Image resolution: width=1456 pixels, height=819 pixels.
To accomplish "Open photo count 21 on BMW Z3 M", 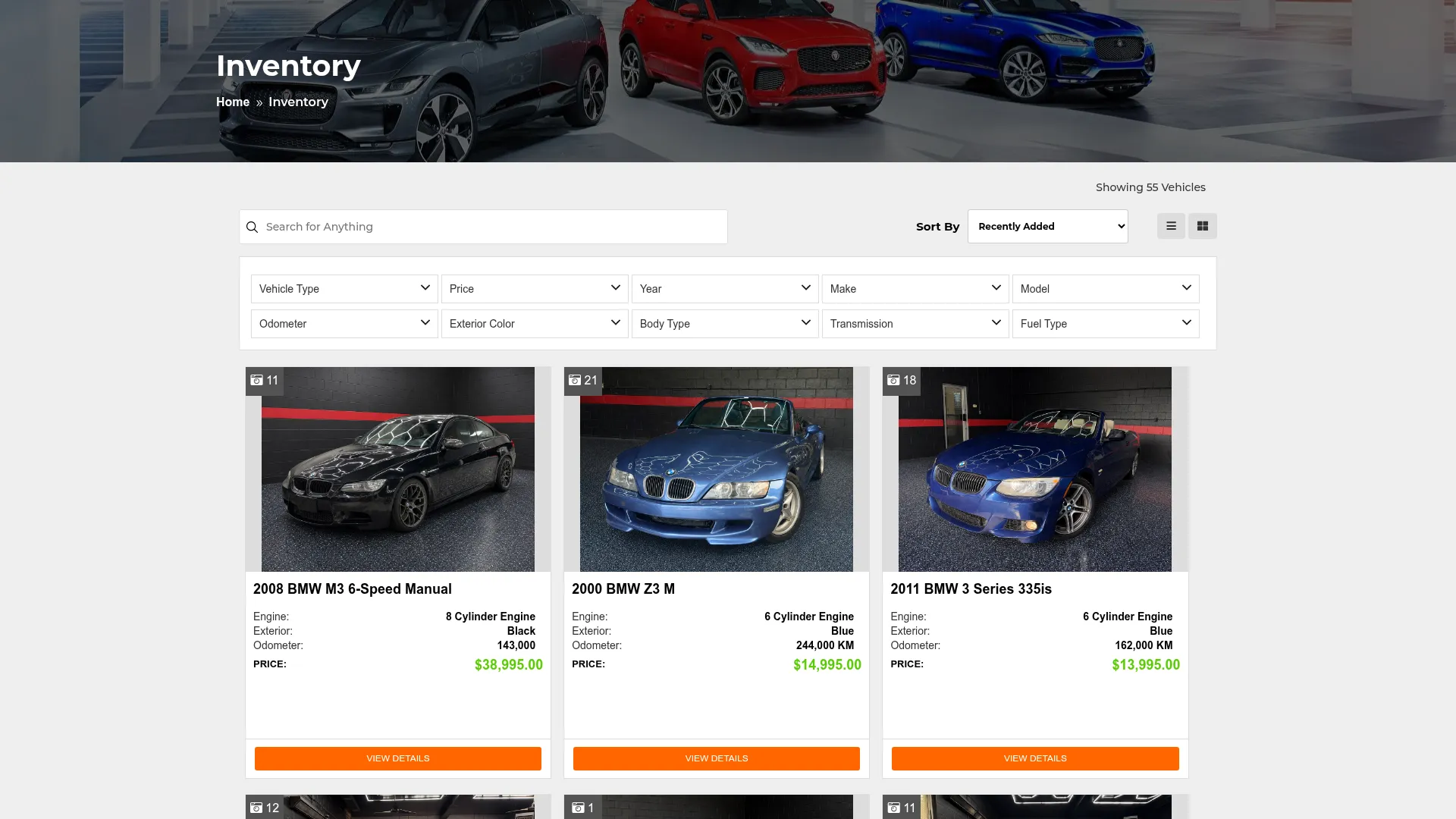I will point(583,381).
